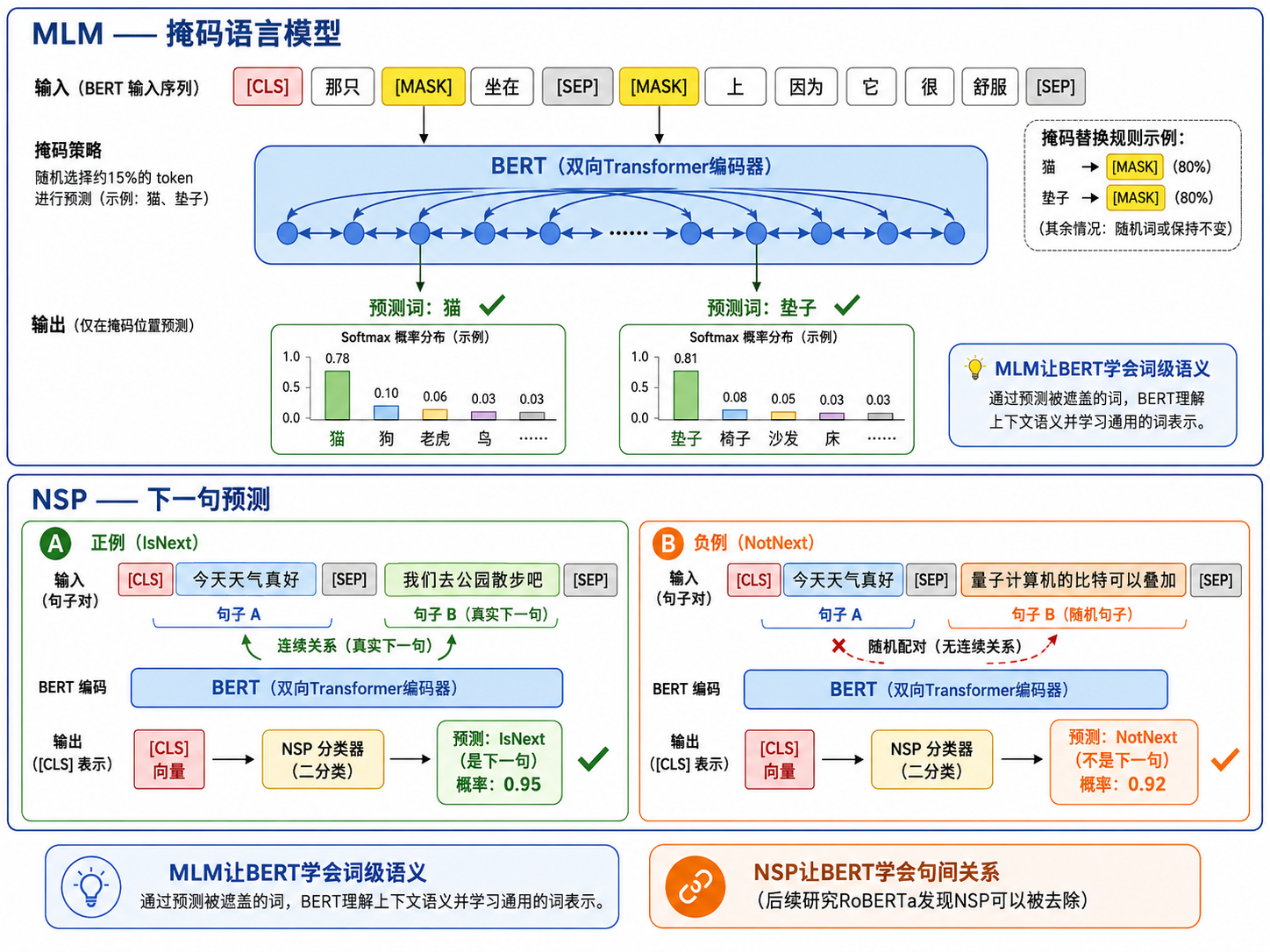Select the green 我们去公园散步吧 sentence box
1270x952 pixels.
[472, 580]
